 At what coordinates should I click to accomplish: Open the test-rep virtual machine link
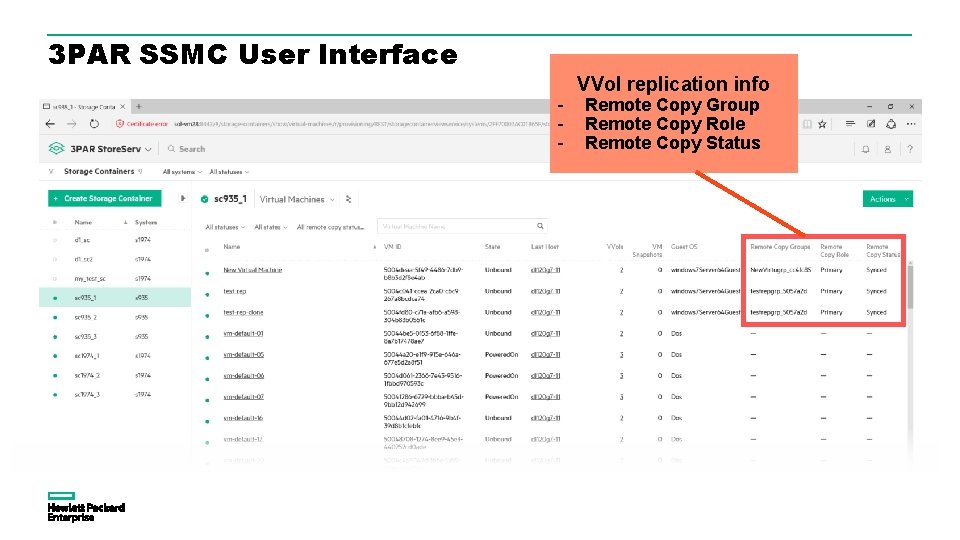pos(234,291)
